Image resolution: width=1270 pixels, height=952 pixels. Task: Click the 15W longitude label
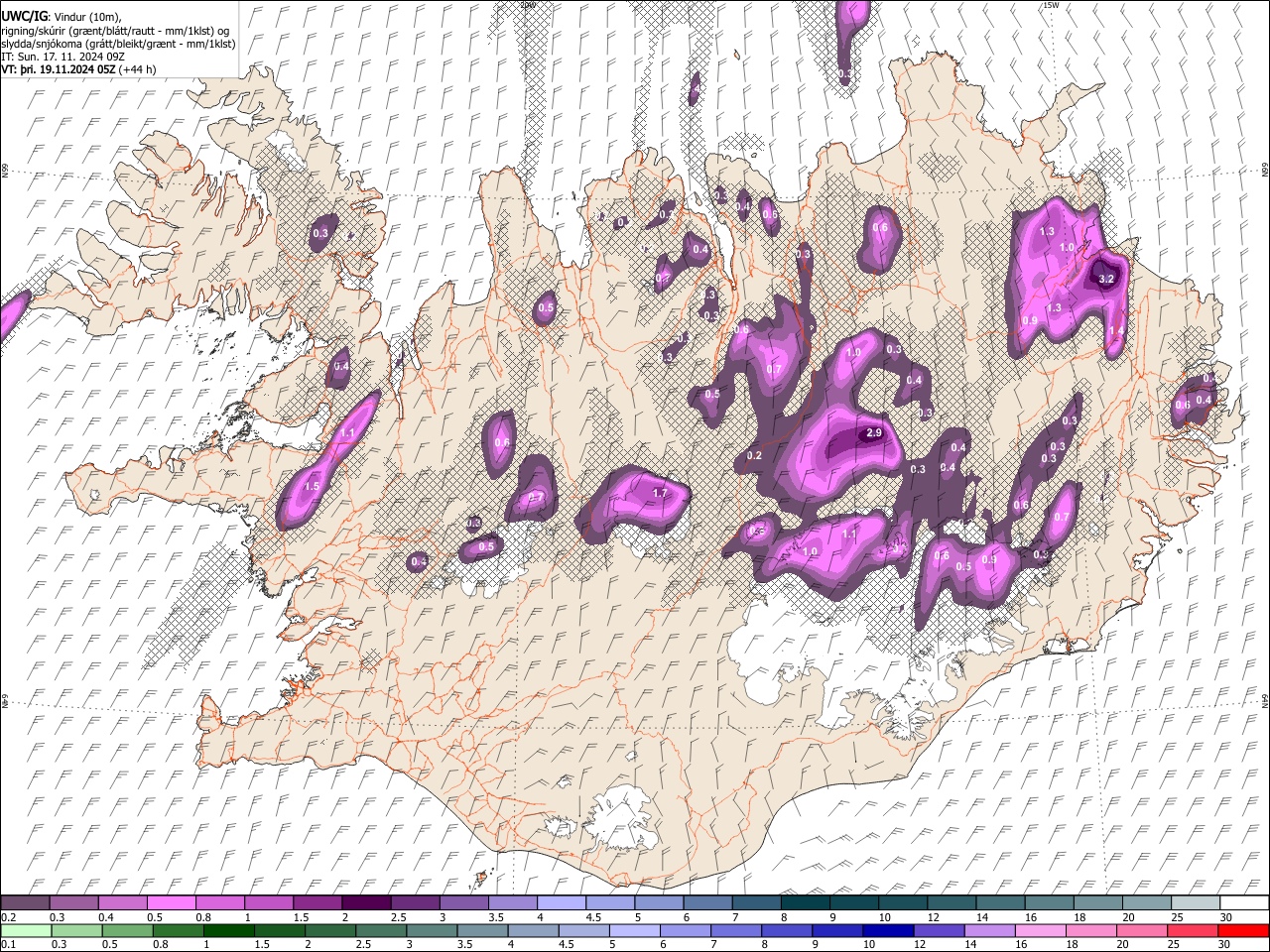[x=1051, y=5]
